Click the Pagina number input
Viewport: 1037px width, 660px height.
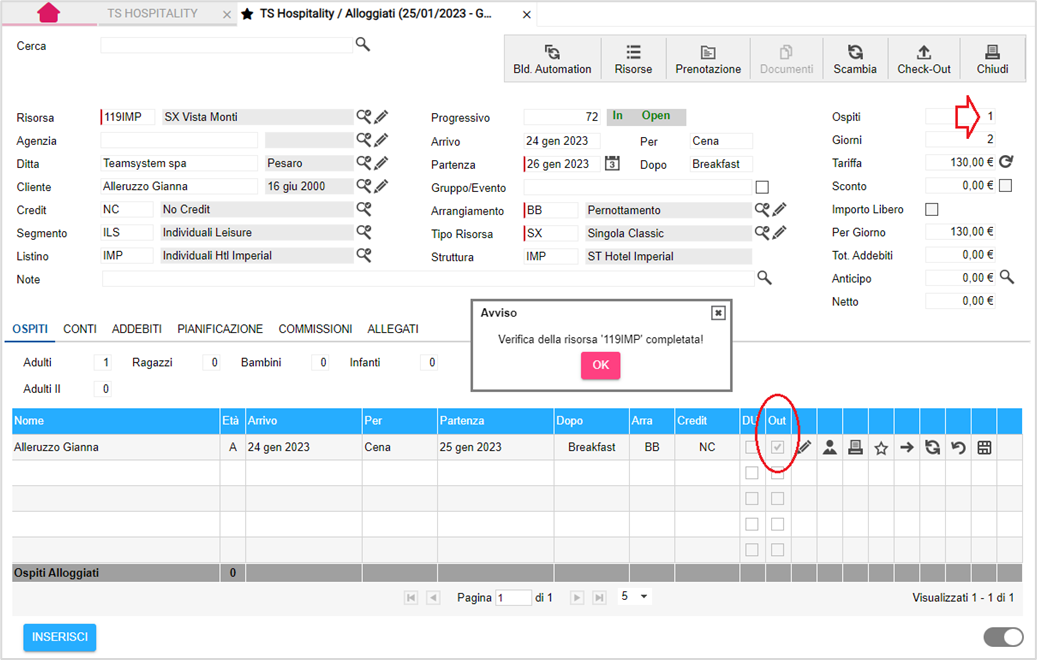pyautogui.click(x=514, y=598)
